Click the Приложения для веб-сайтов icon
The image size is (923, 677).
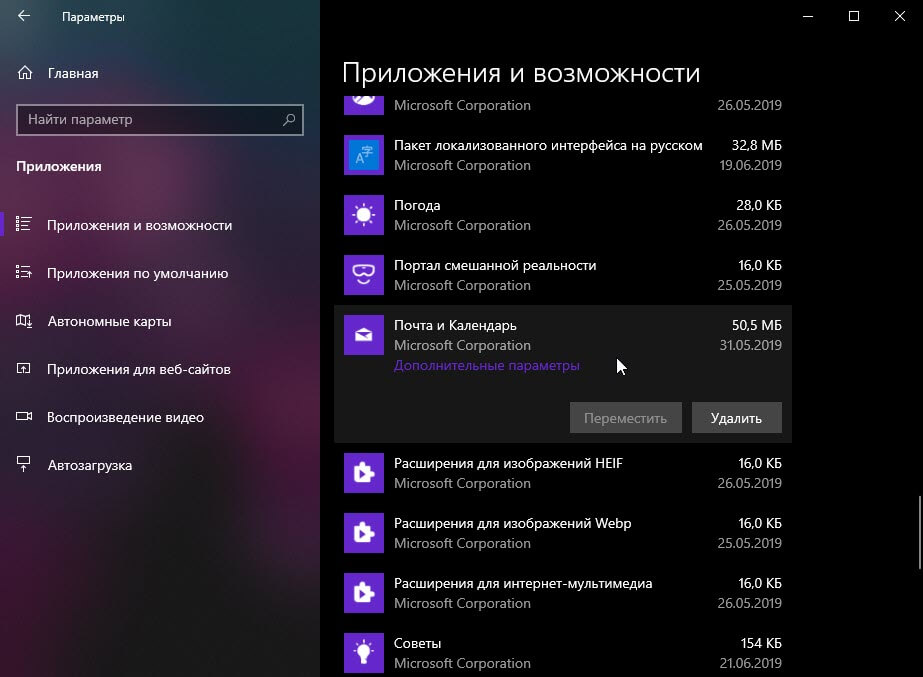(x=24, y=369)
